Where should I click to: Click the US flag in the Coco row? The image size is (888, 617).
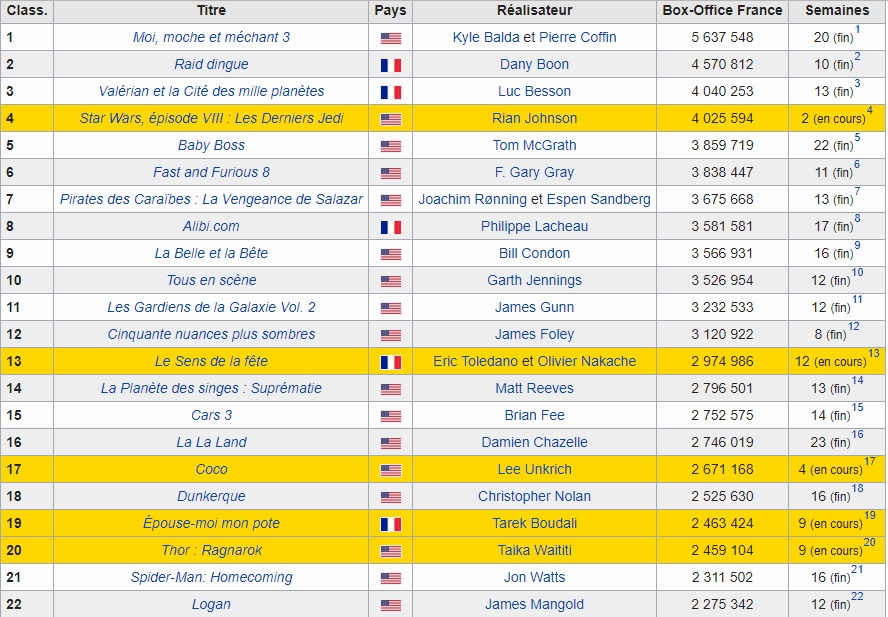(x=391, y=470)
